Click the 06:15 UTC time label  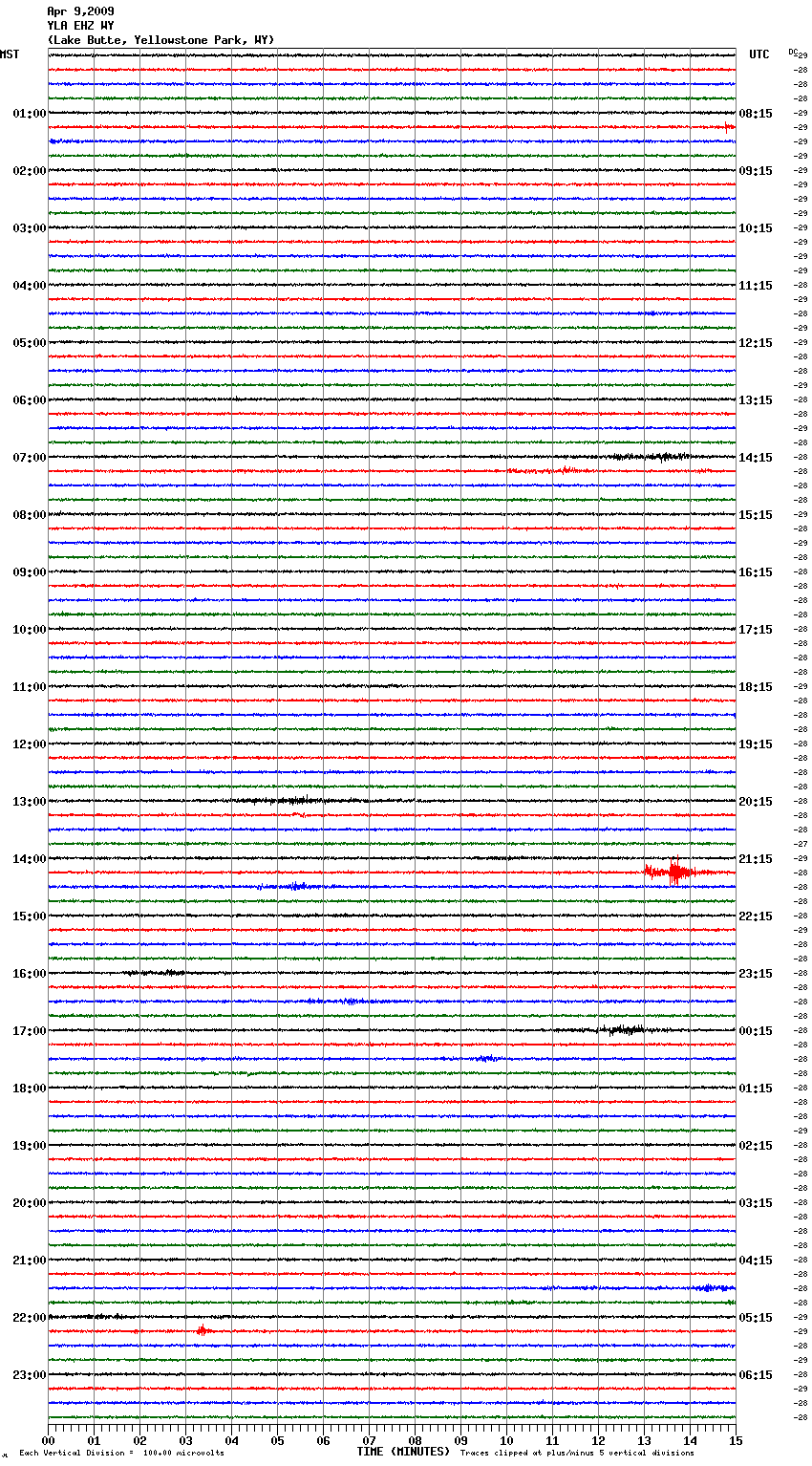tap(756, 1375)
